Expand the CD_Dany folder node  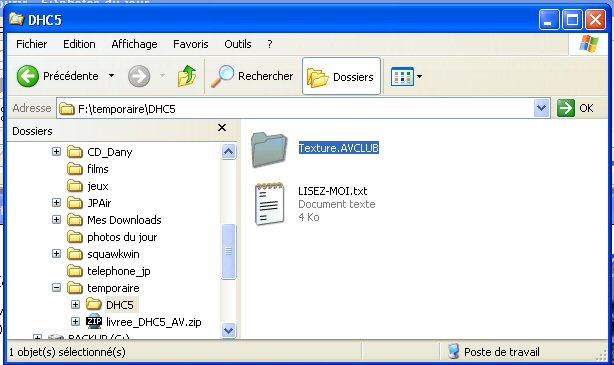pyautogui.click(x=56, y=151)
